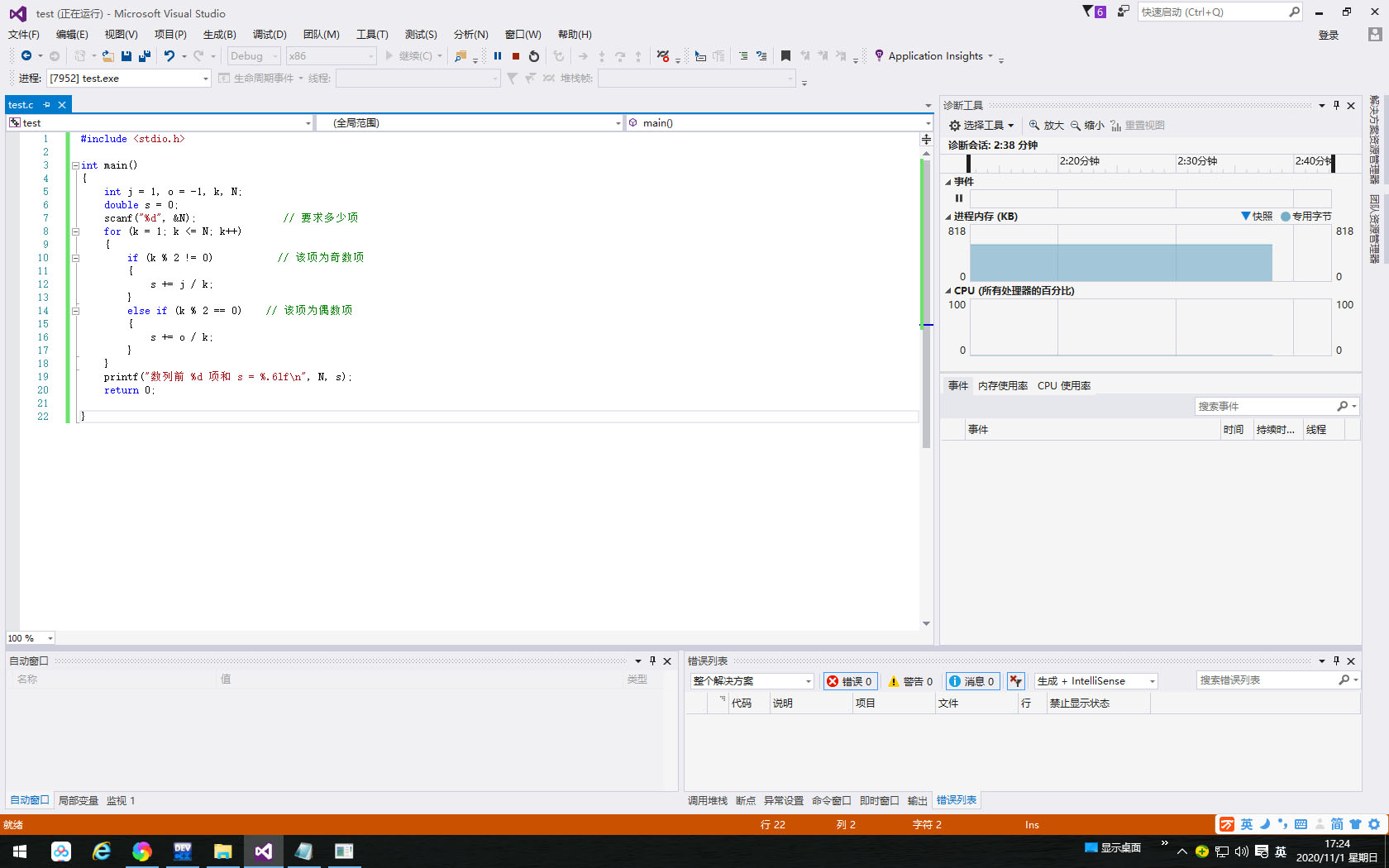Click the feedback icon next to notifications
This screenshot has width=1389, height=868.
tap(1124, 12)
